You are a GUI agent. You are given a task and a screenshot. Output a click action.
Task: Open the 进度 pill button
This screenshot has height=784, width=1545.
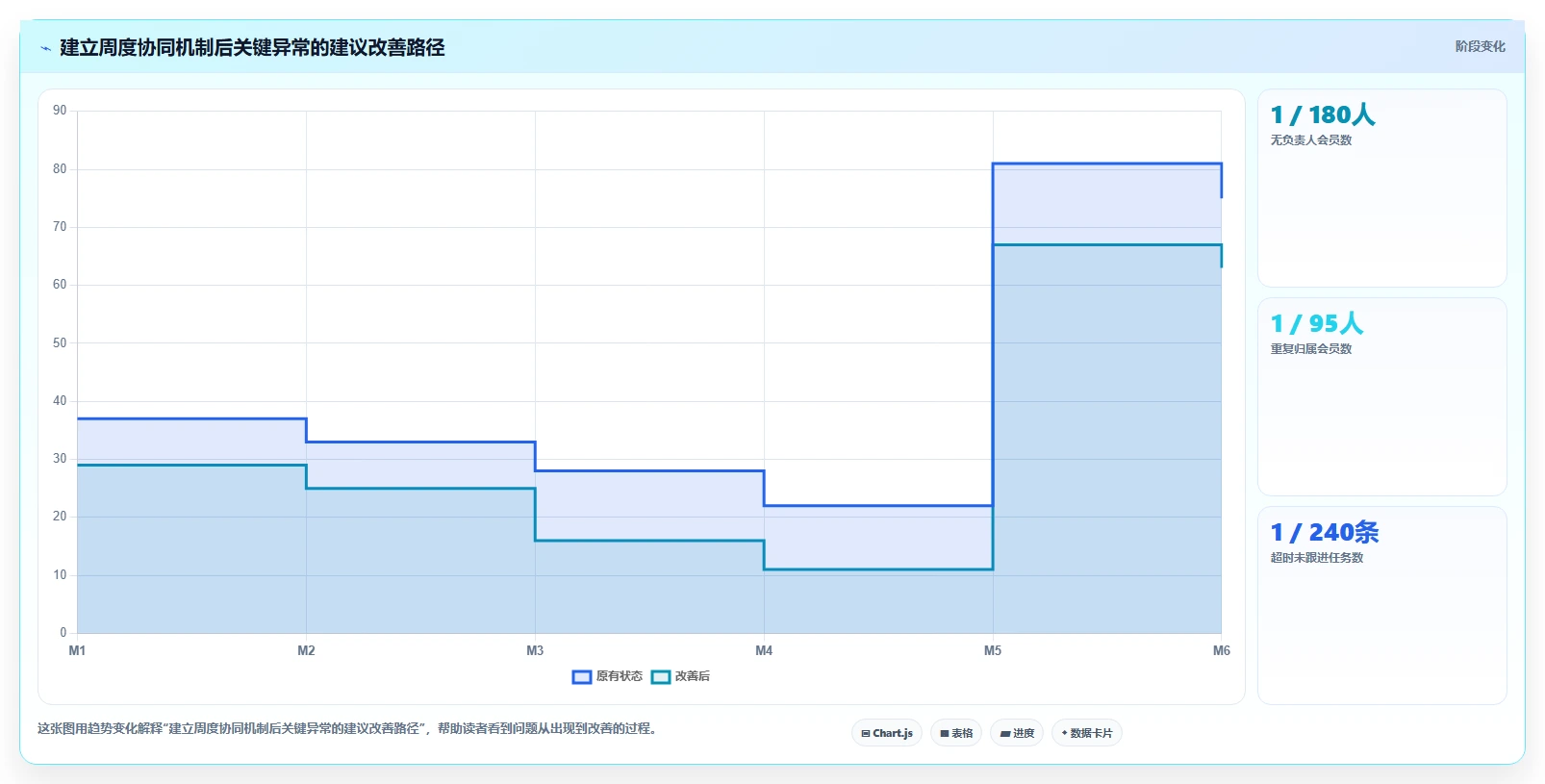[x=1017, y=733]
